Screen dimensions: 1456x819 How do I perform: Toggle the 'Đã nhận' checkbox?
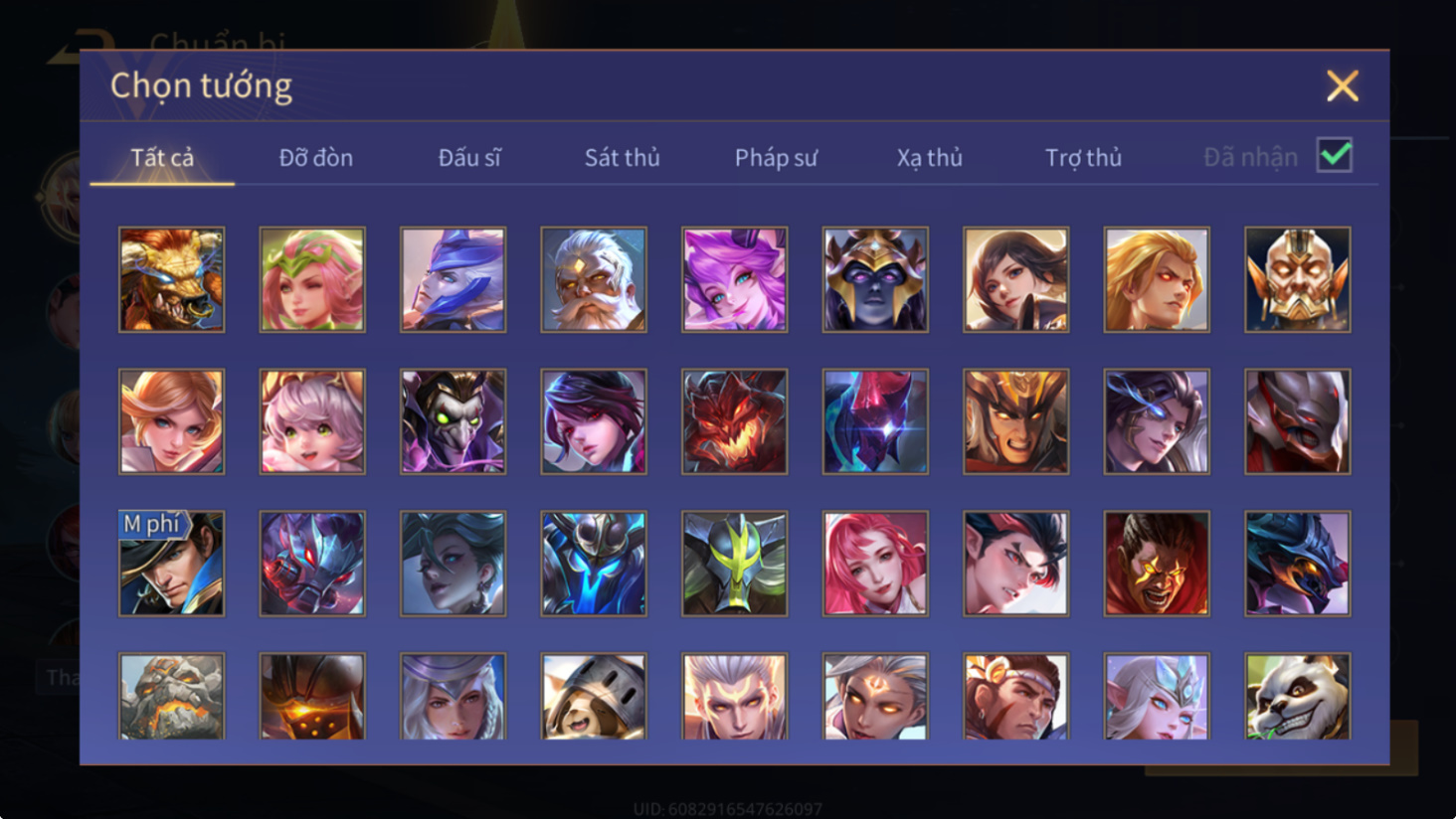click(1335, 155)
